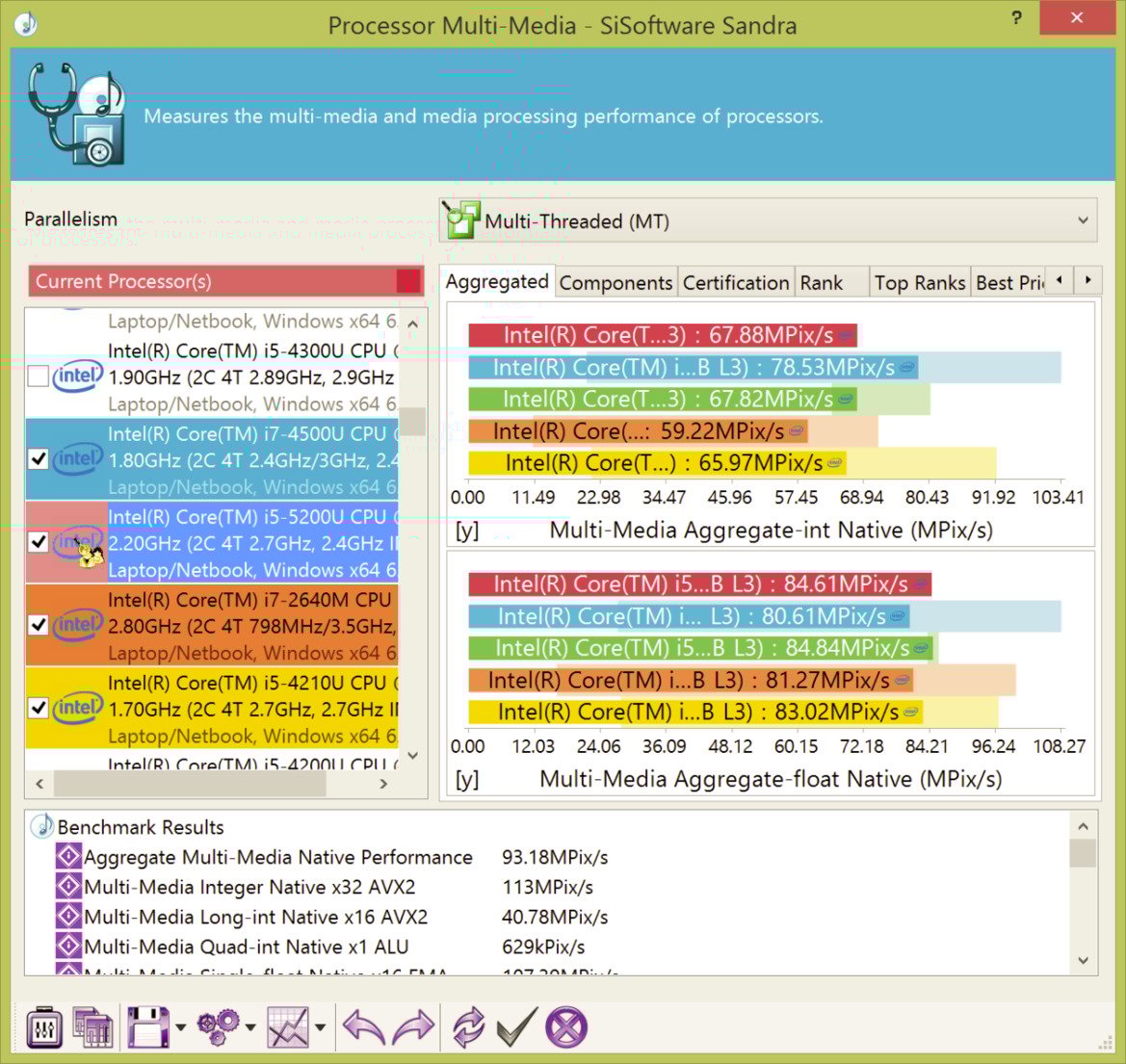
Task: Uncheck the i7-4500U processor checkbox
Action: click(39, 459)
